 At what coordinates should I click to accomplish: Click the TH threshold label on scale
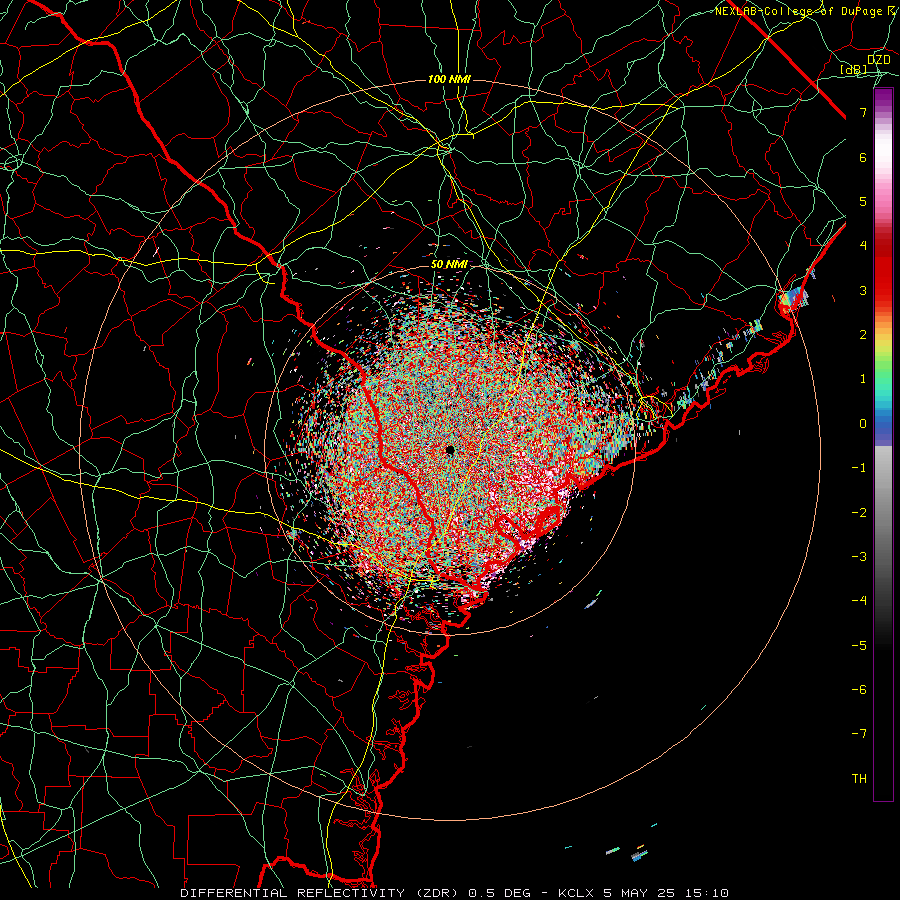[x=859, y=779]
